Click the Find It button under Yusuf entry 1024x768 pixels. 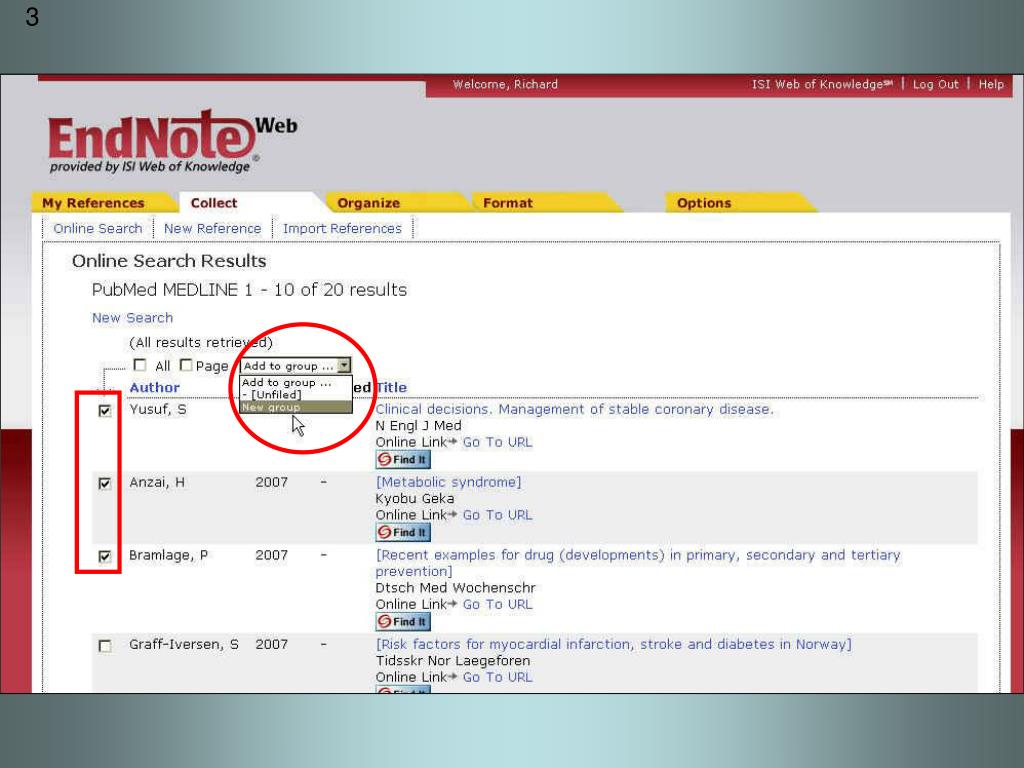click(x=403, y=460)
